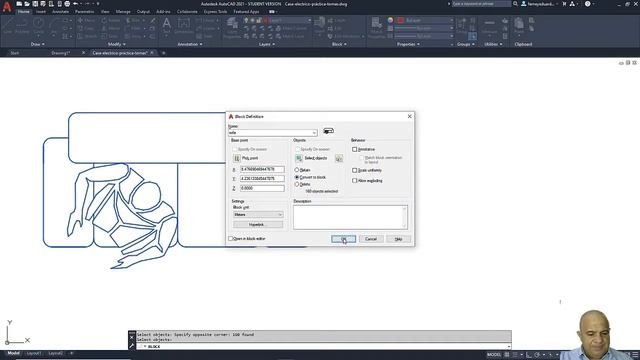Click the Match Properties icon
Screen dimensions: 640x360
point(376,27)
